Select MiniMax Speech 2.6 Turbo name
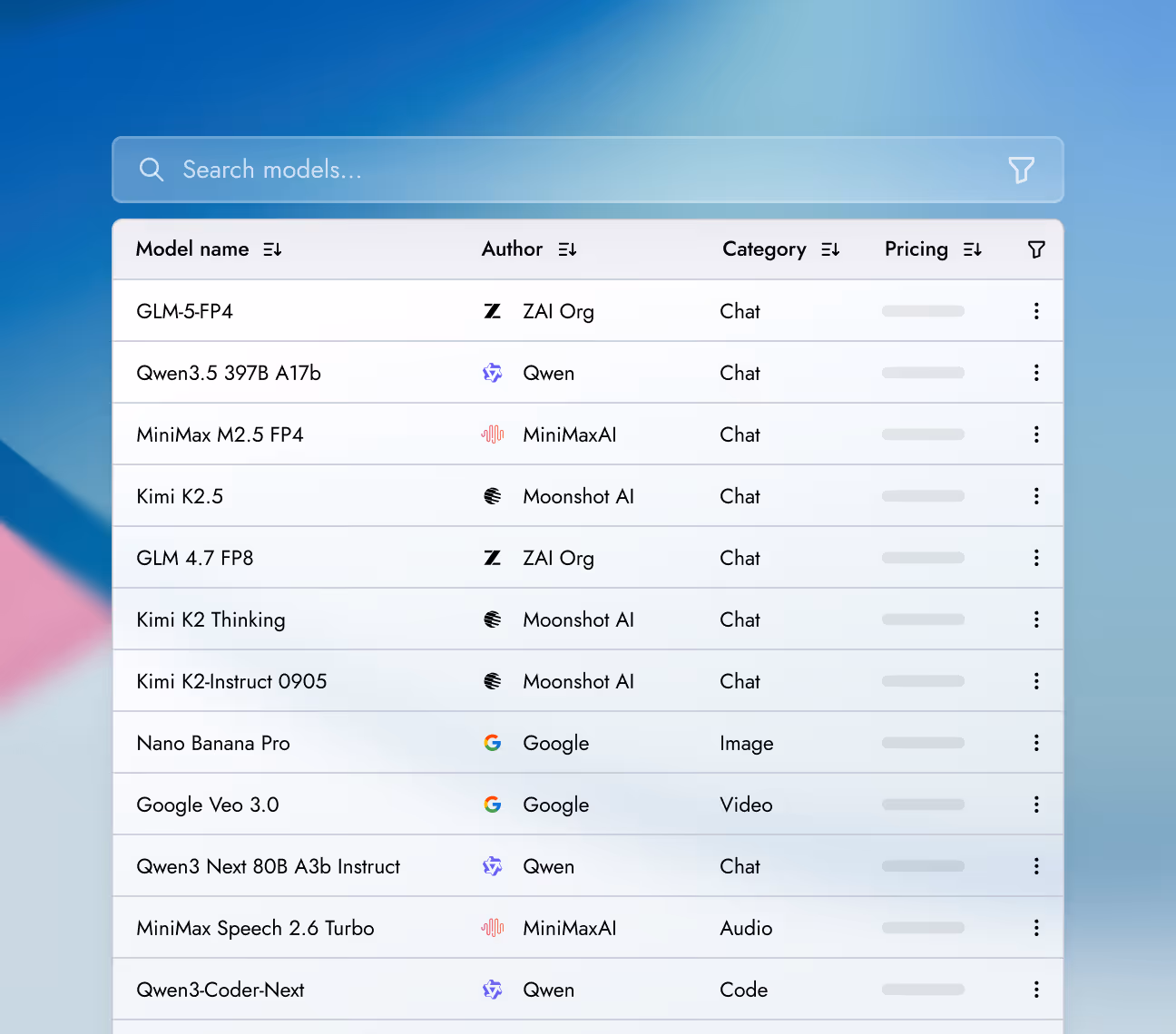 (255, 928)
